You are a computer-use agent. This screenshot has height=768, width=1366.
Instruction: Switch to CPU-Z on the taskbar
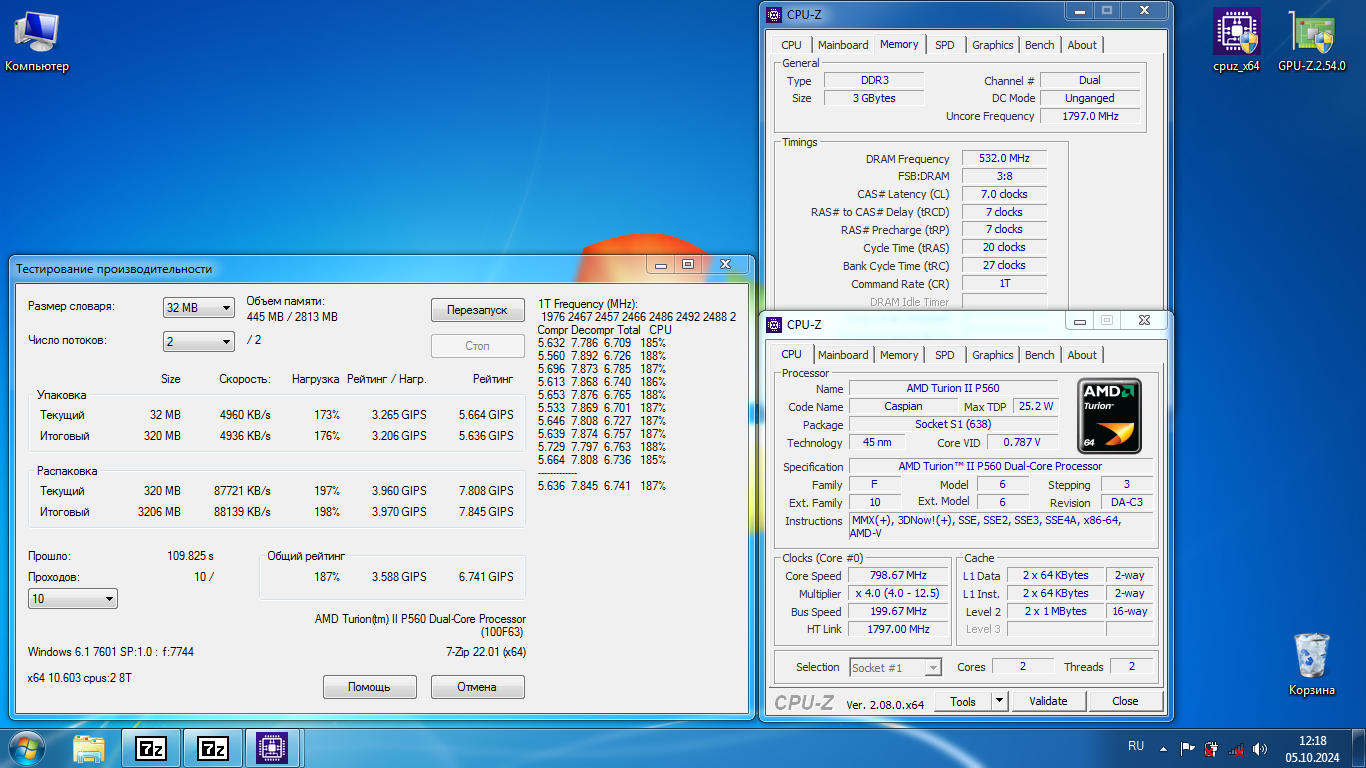(x=273, y=747)
